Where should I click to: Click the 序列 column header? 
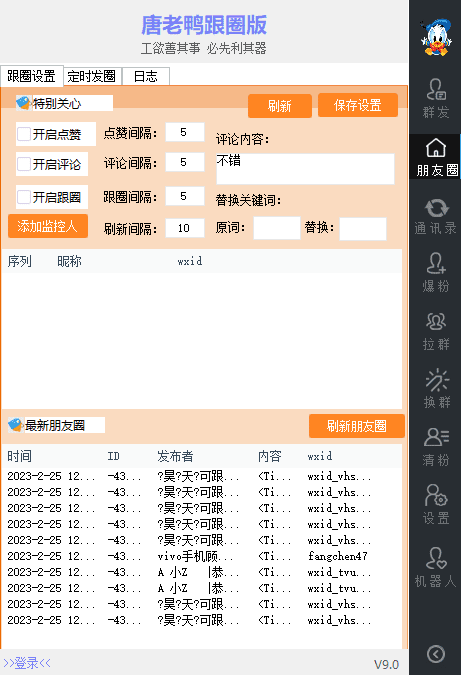click(x=19, y=261)
